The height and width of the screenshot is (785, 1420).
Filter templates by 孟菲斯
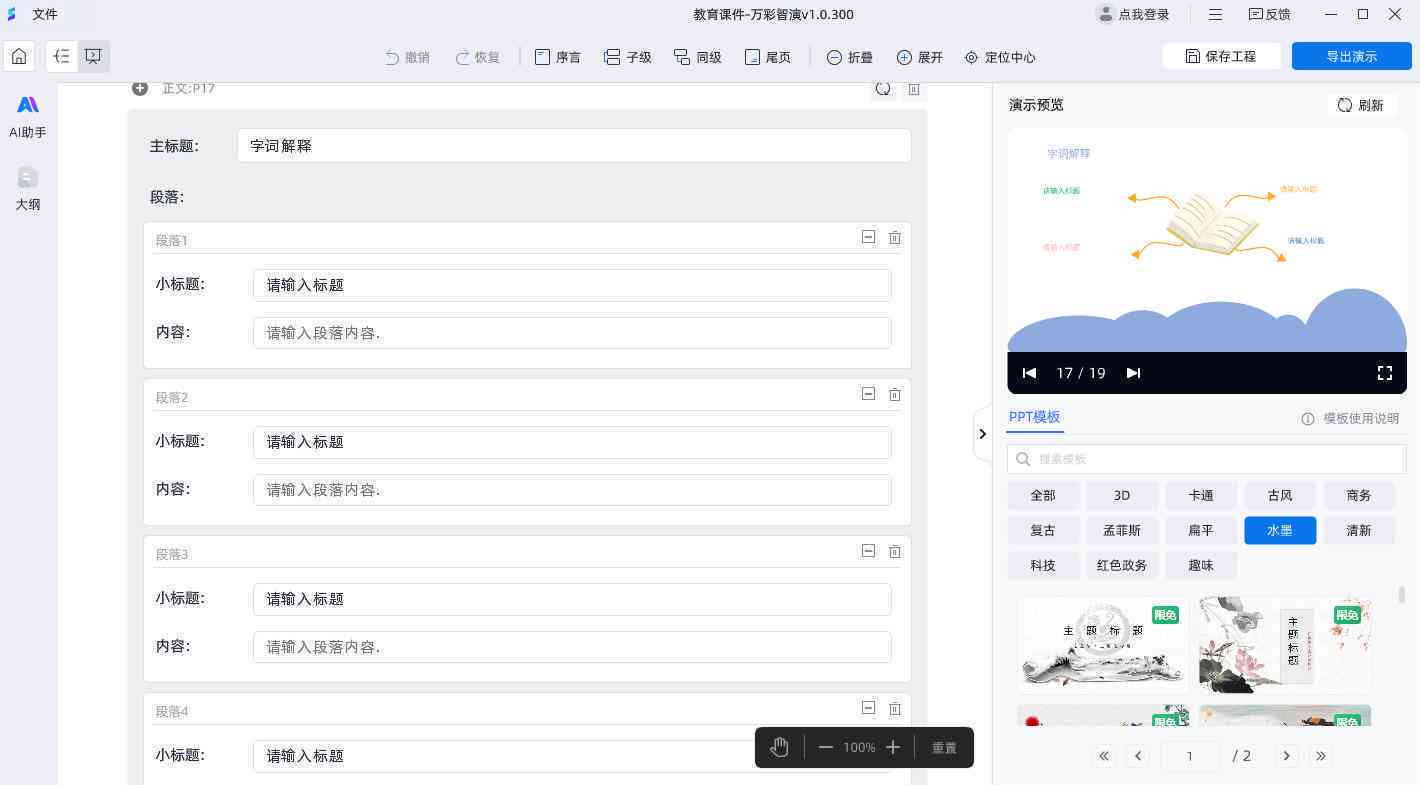(x=1122, y=530)
